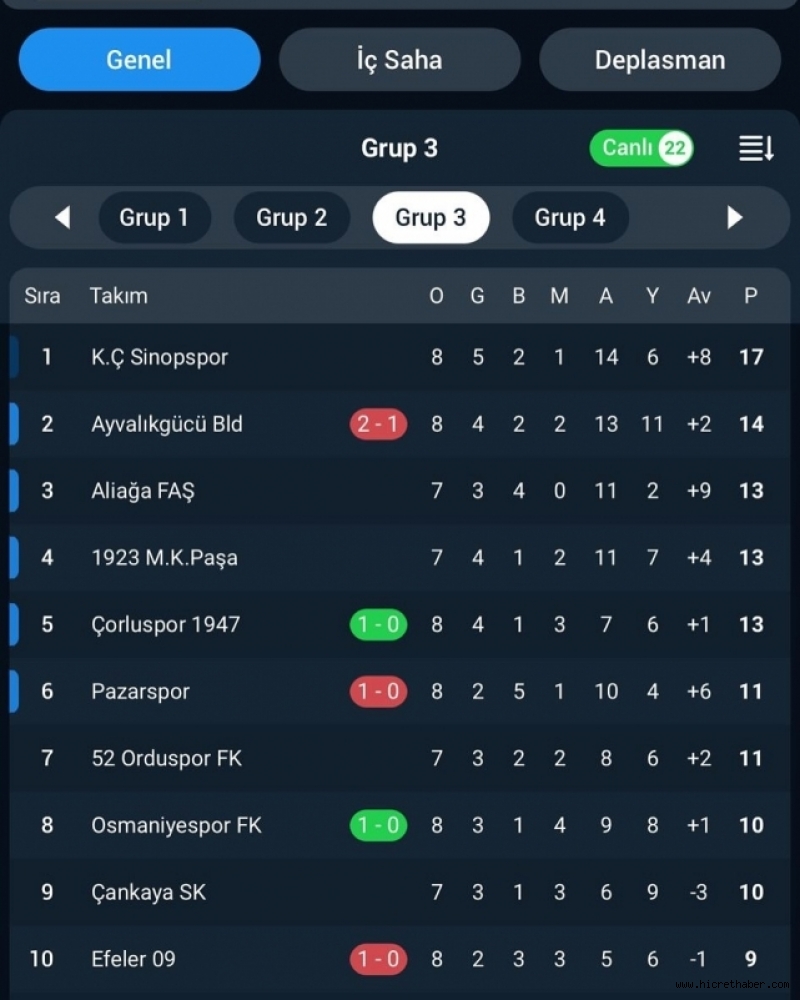Image resolution: width=800 pixels, height=1000 pixels.
Task: Open the sort order icon
Action: click(756, 148)
